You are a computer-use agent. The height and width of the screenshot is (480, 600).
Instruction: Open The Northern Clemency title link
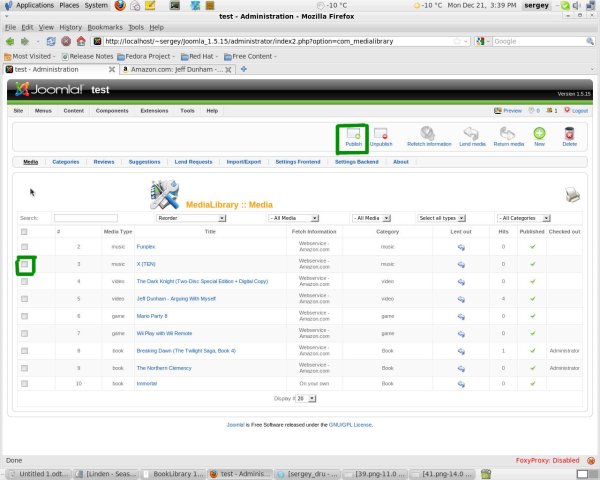coord(164,368)
